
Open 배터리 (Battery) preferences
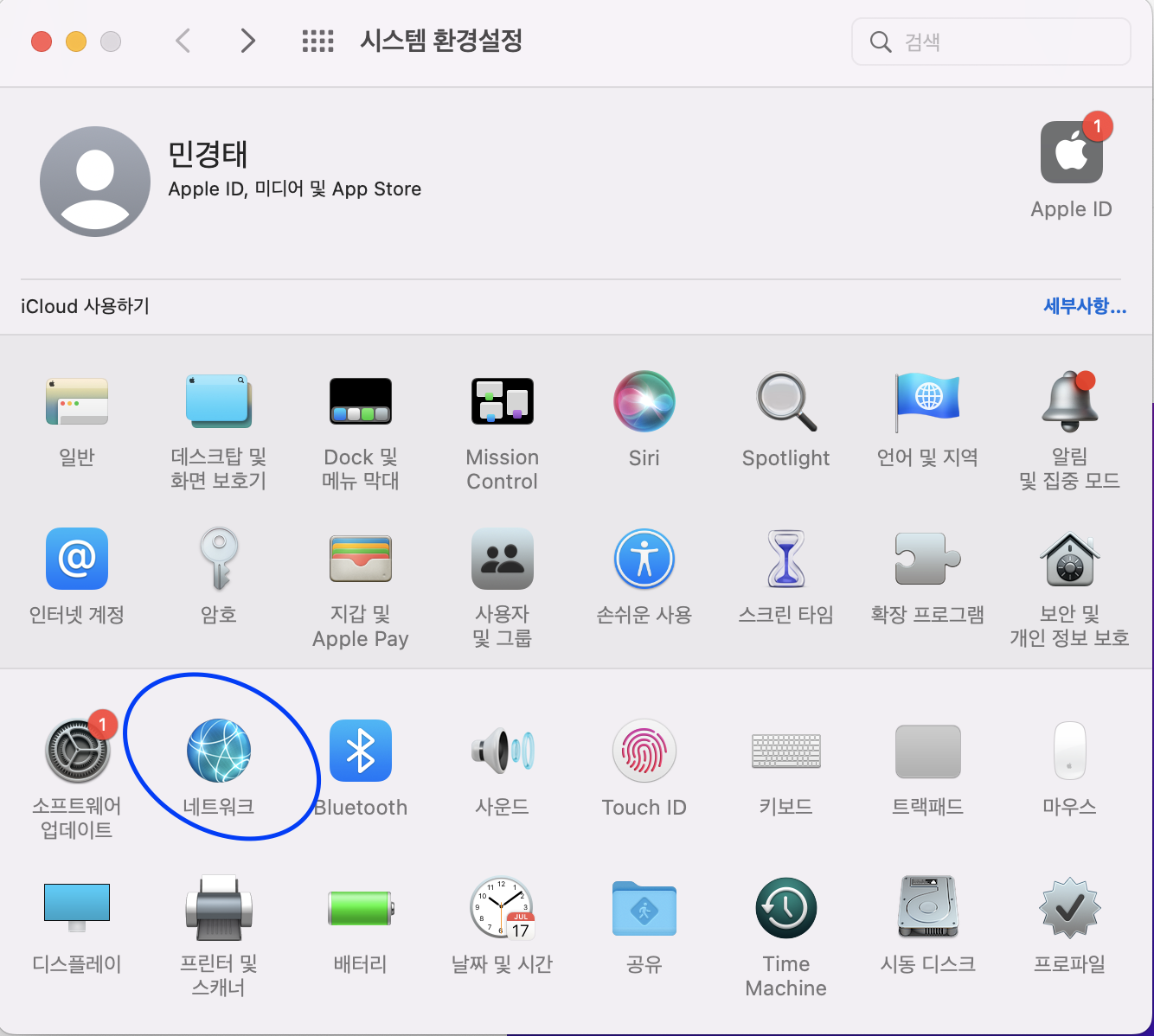pyautogui.click(x=361, y=908)
